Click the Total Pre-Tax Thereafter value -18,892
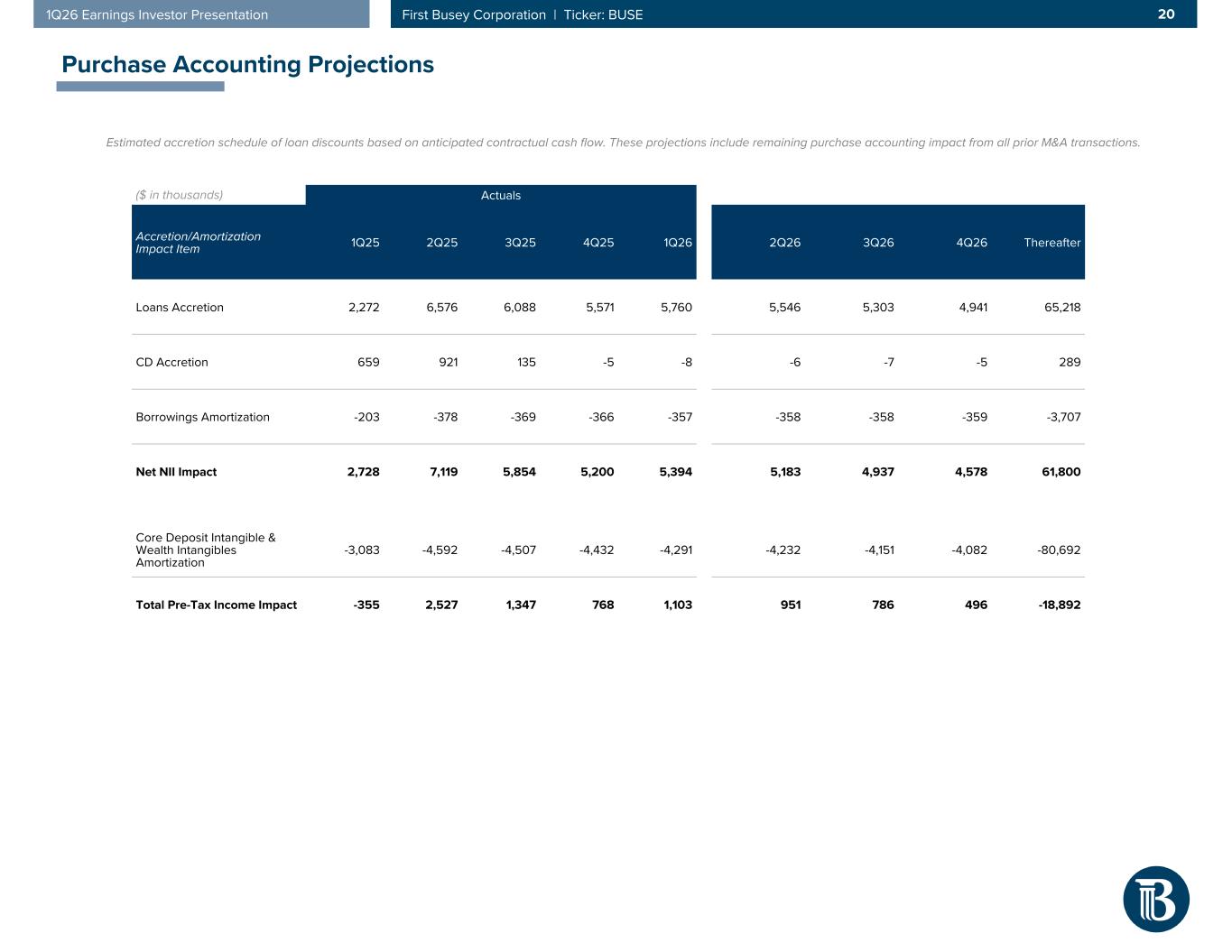The height and width of the screenshot is (952, 1232). coord(1059,605)
